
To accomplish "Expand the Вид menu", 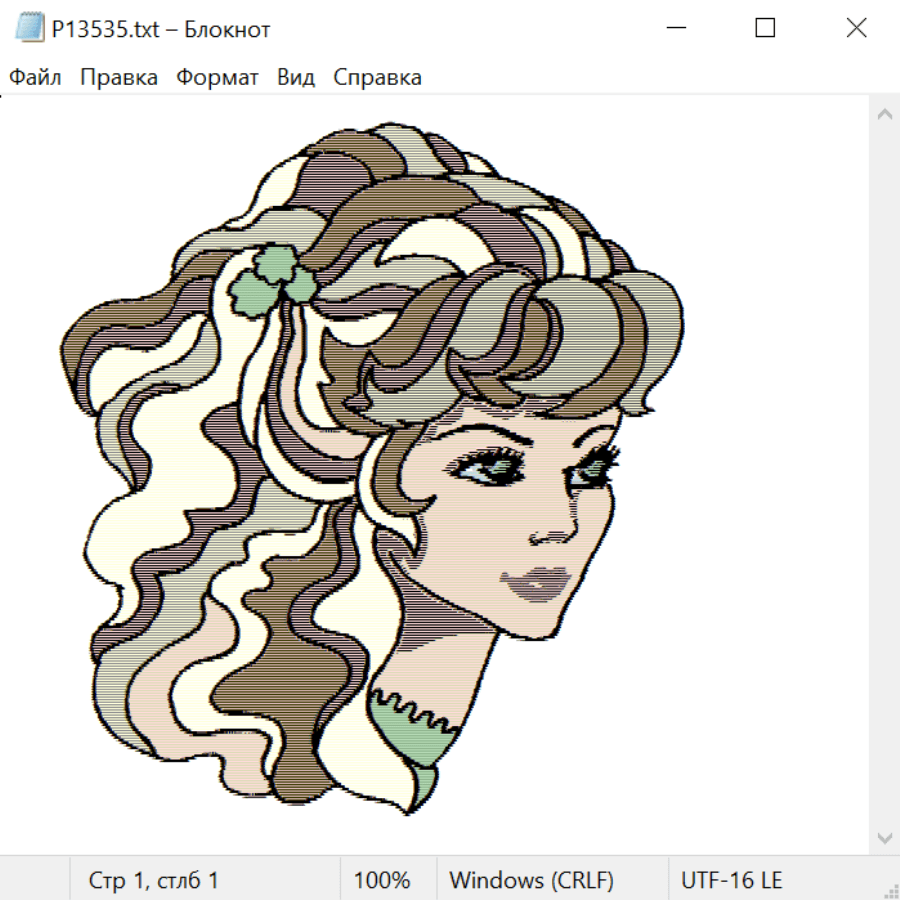I will [x=295, y=78].
